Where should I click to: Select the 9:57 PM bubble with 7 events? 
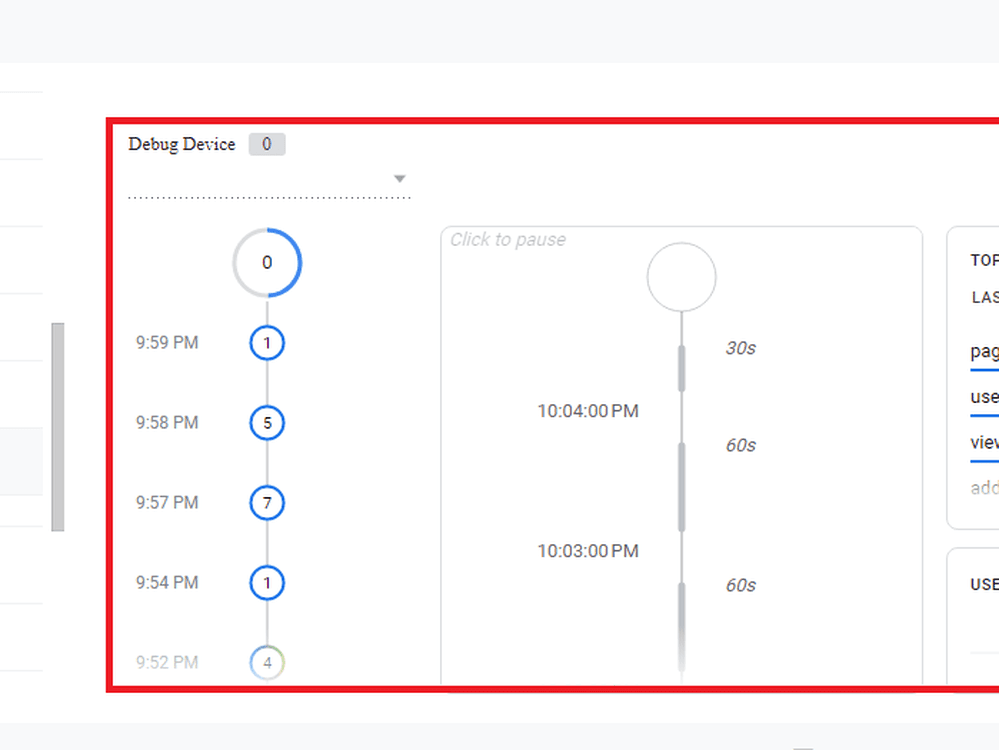tap(267, 503)
